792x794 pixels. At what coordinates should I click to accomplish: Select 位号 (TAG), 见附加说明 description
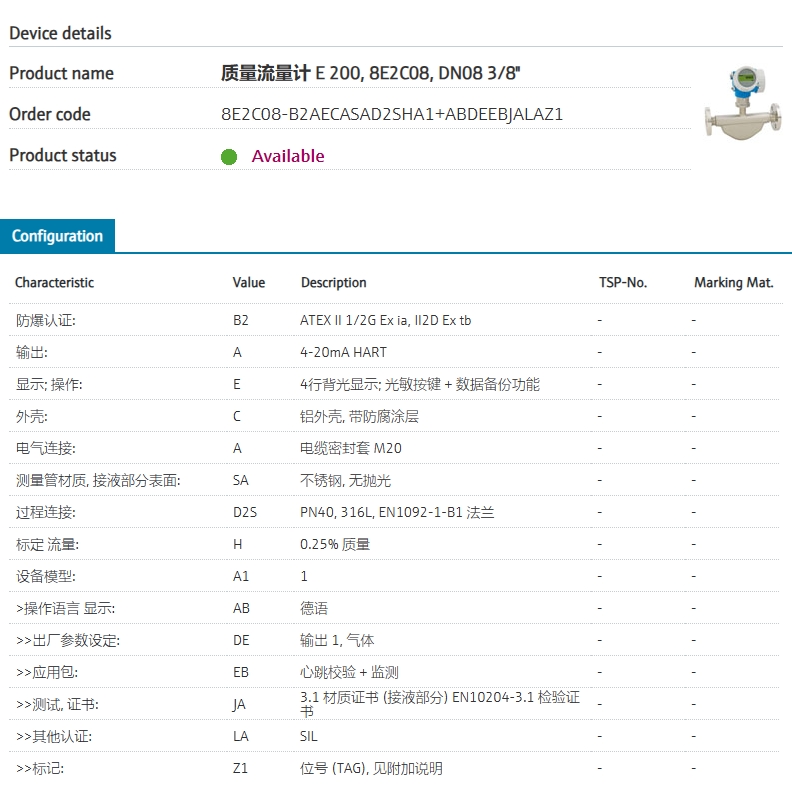click(x=371, y=769)
